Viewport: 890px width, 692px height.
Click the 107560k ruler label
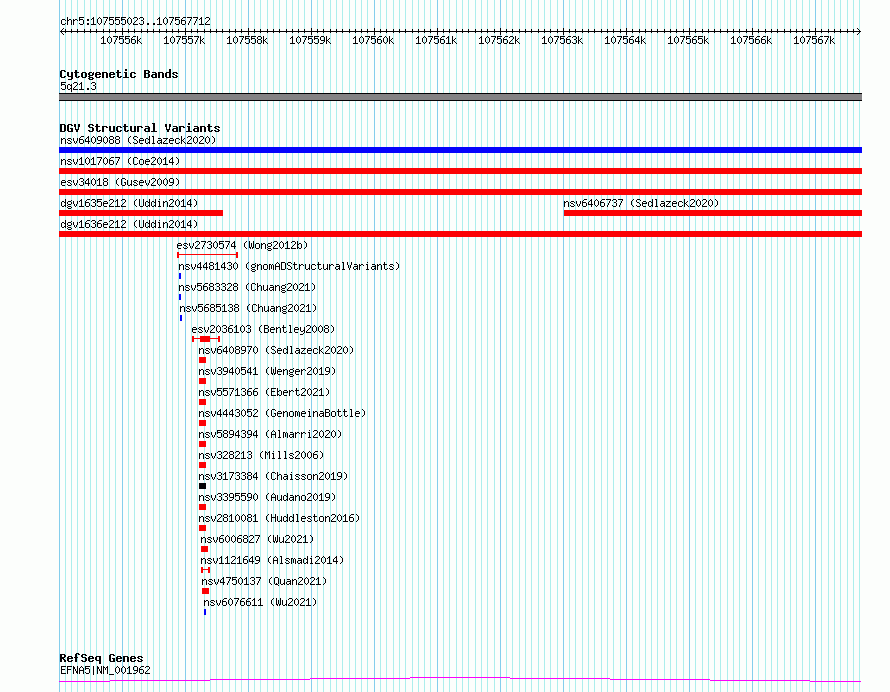coord(373,40)
